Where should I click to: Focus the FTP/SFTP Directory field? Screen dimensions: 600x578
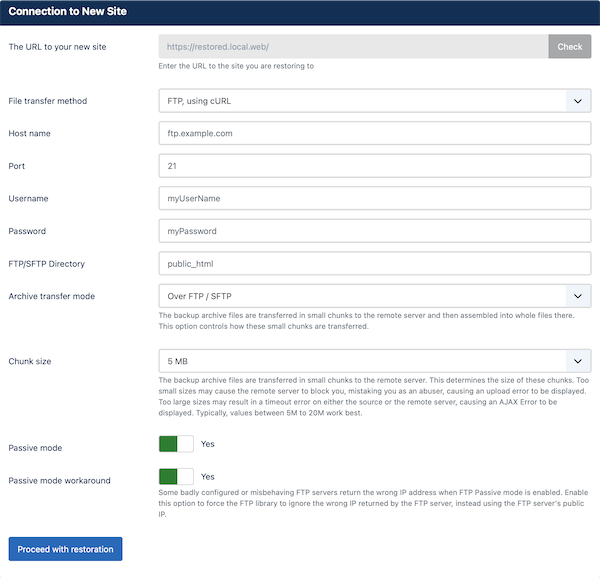[x=375, y=264]
